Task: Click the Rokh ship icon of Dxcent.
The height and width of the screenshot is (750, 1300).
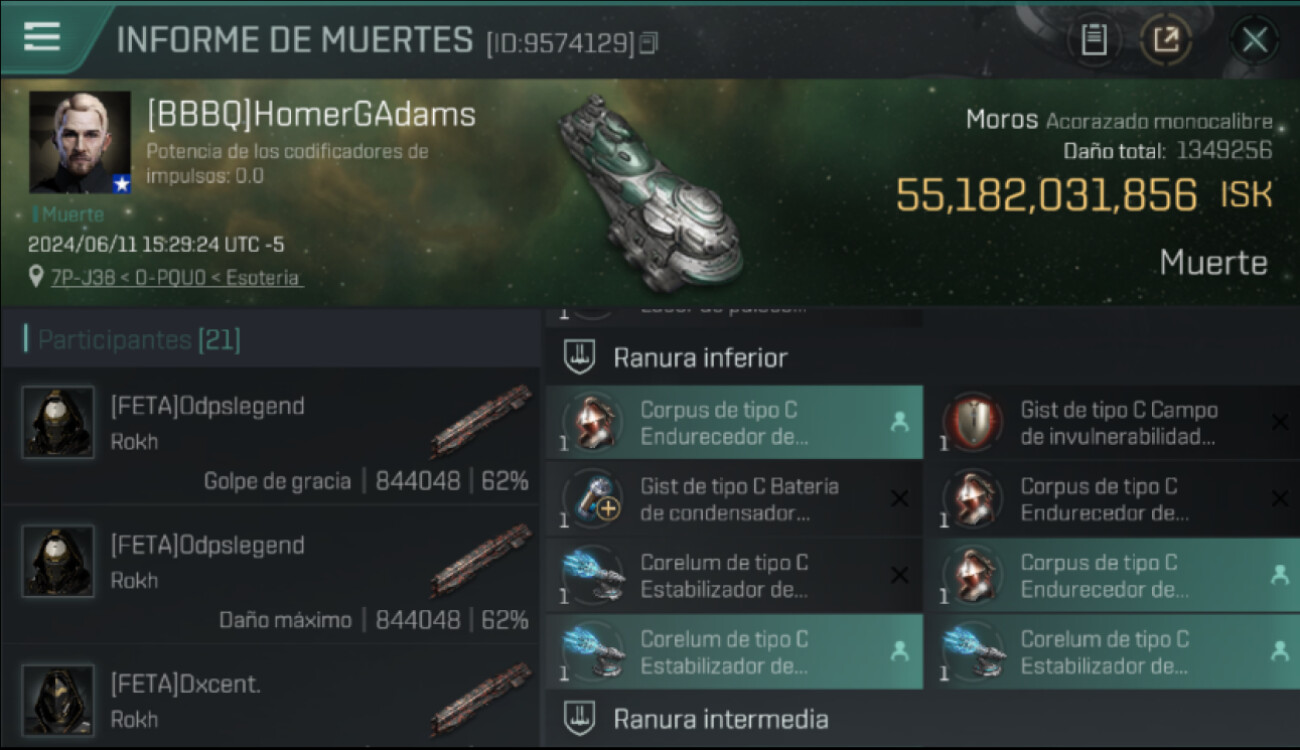Action: click(481, 701)
